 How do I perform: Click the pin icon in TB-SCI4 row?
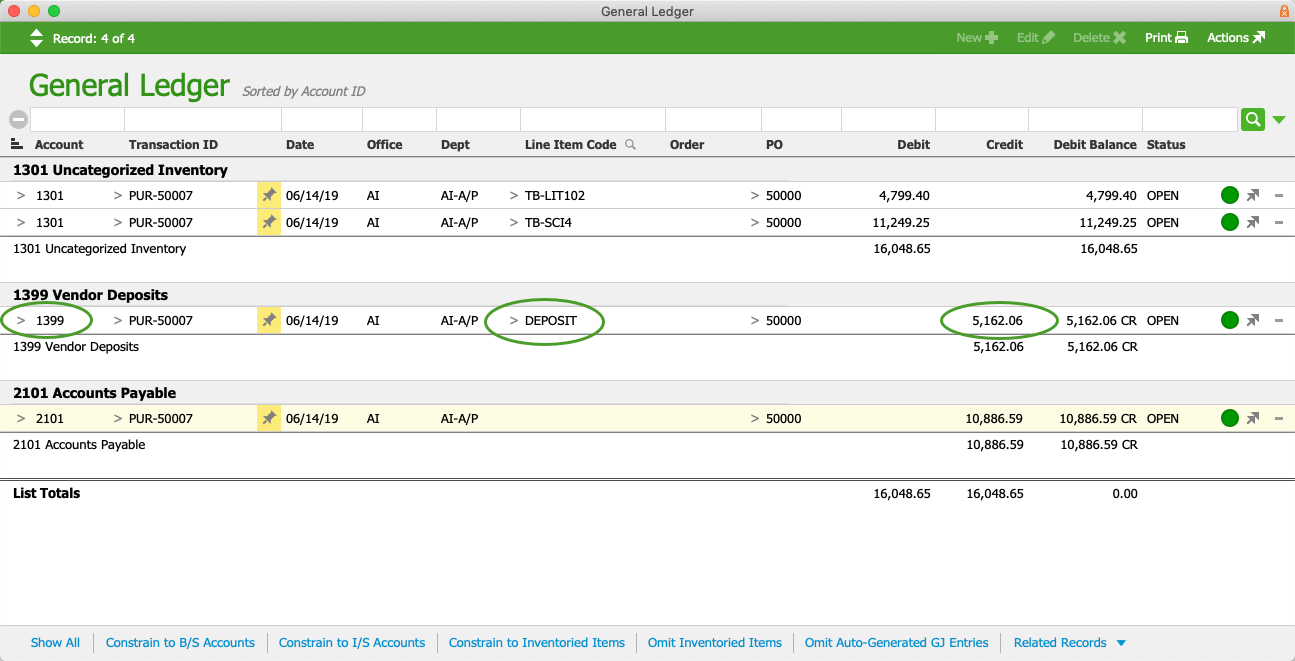pos(269,222)
